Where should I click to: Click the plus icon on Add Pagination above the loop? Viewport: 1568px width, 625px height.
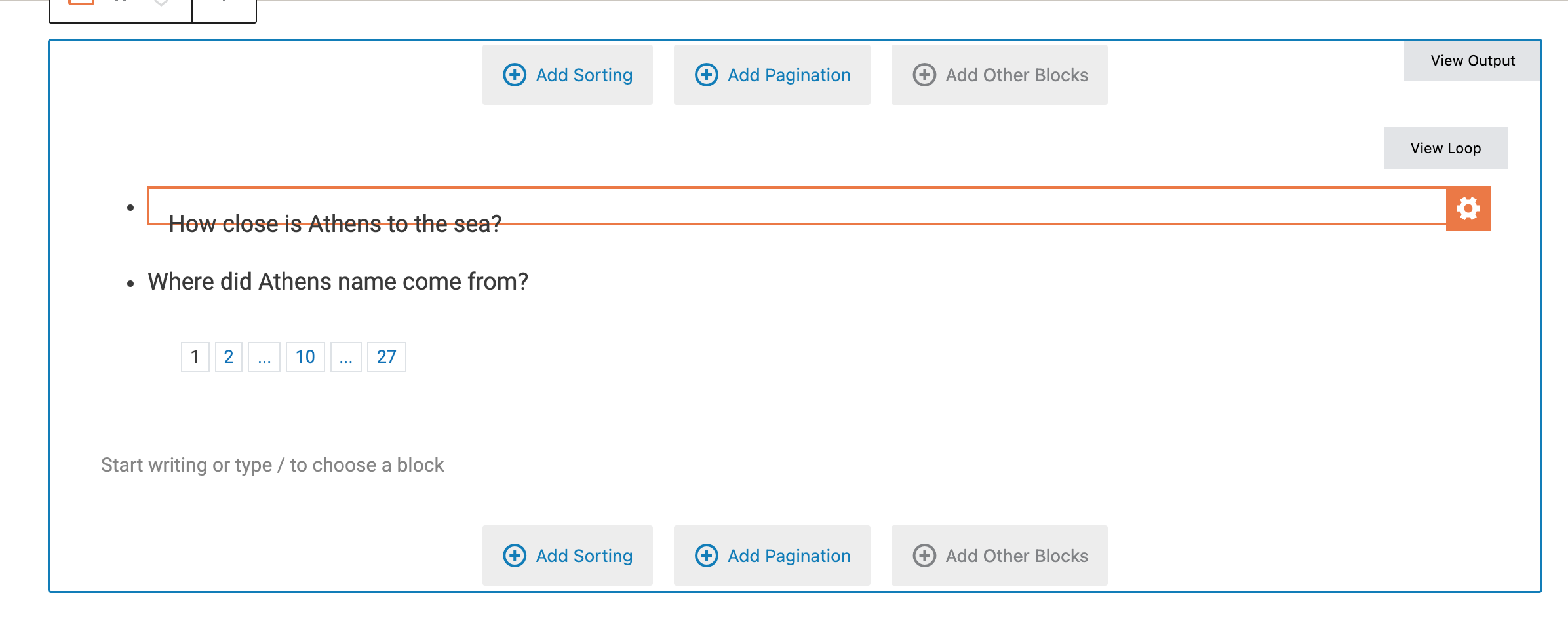tap(707, 75)
